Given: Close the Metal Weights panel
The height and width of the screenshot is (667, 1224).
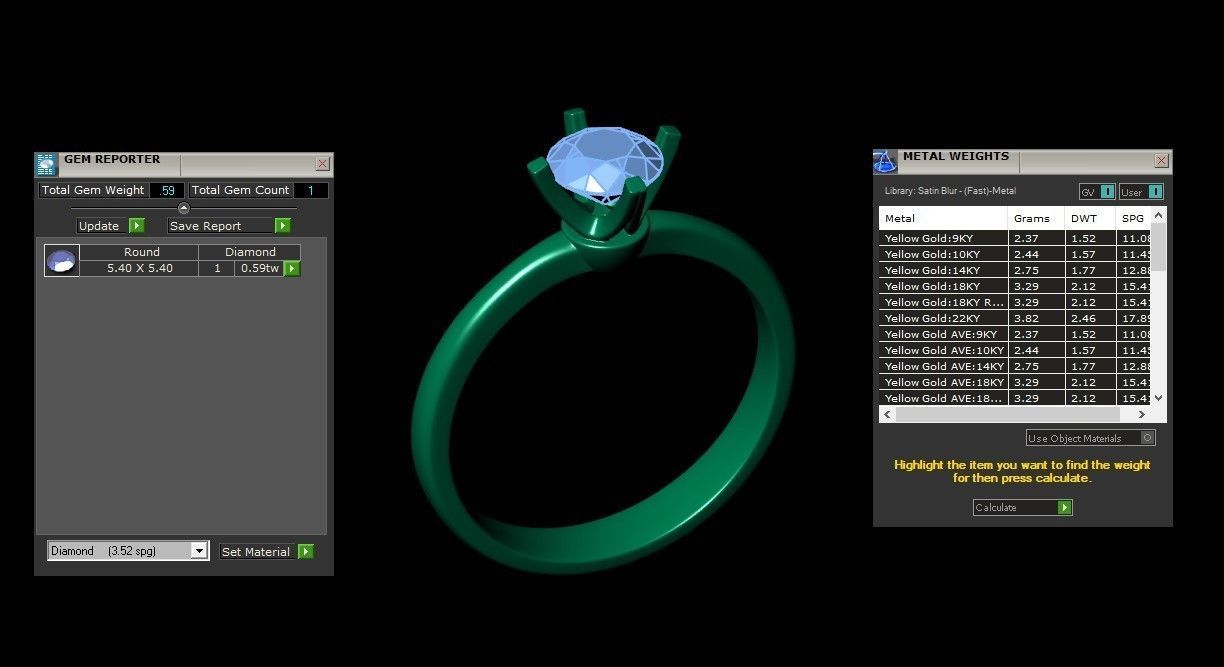Looking at the screenshot, I should [x=1161, y=160].
